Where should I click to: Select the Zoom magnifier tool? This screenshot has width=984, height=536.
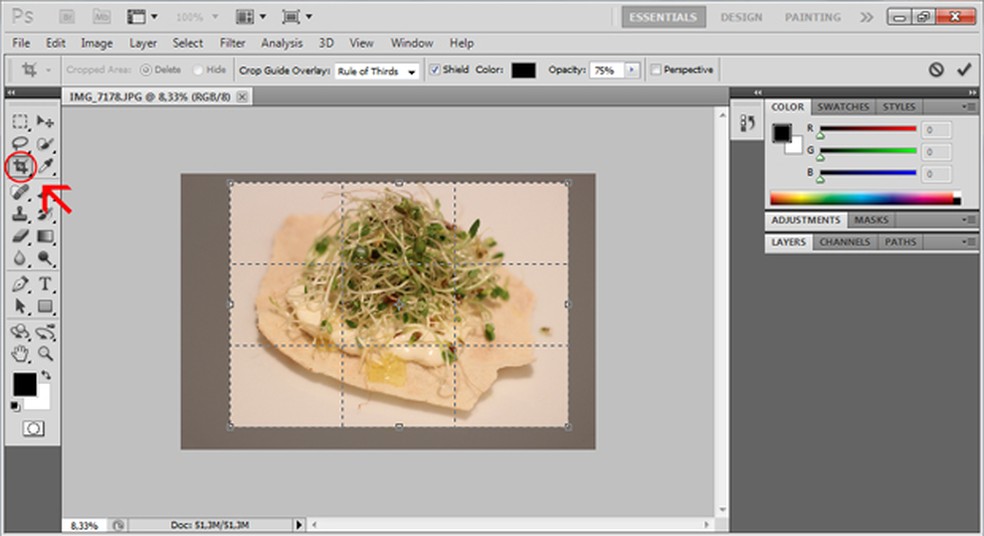[45, 353]
